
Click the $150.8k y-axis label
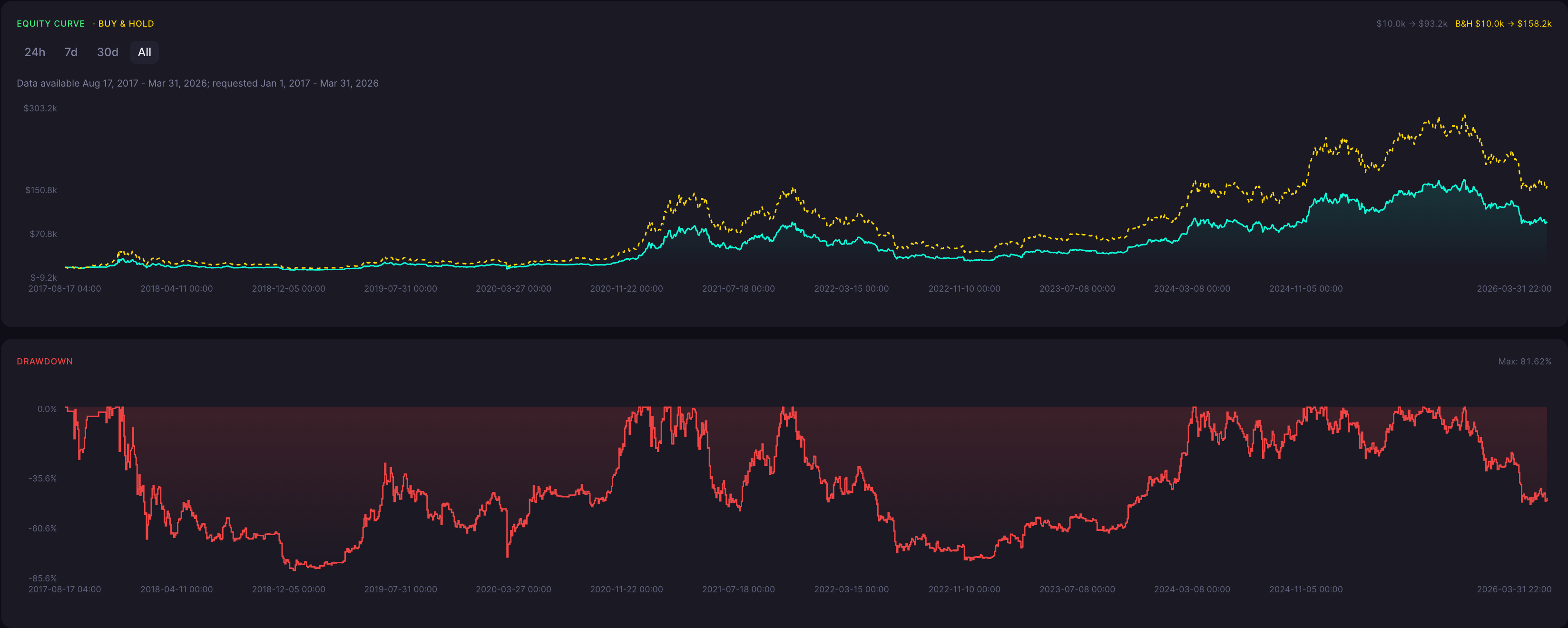(x=41, y=190)
